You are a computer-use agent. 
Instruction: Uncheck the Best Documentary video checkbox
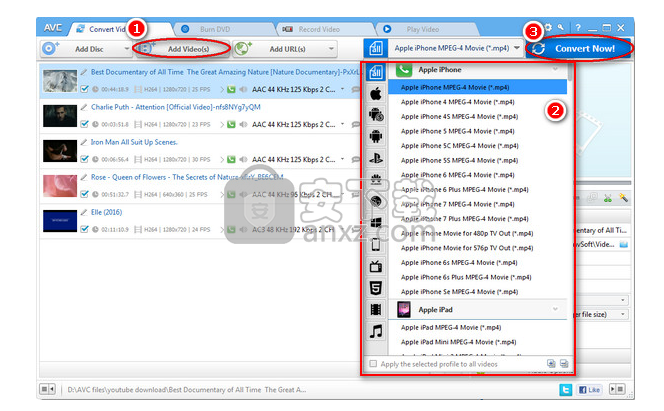(84, 89)
